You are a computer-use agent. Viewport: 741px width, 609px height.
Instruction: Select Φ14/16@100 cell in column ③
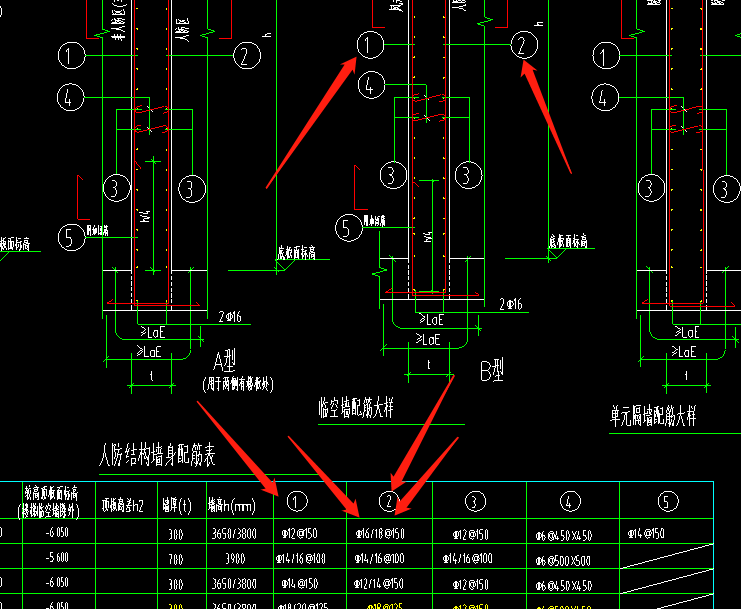467,558
